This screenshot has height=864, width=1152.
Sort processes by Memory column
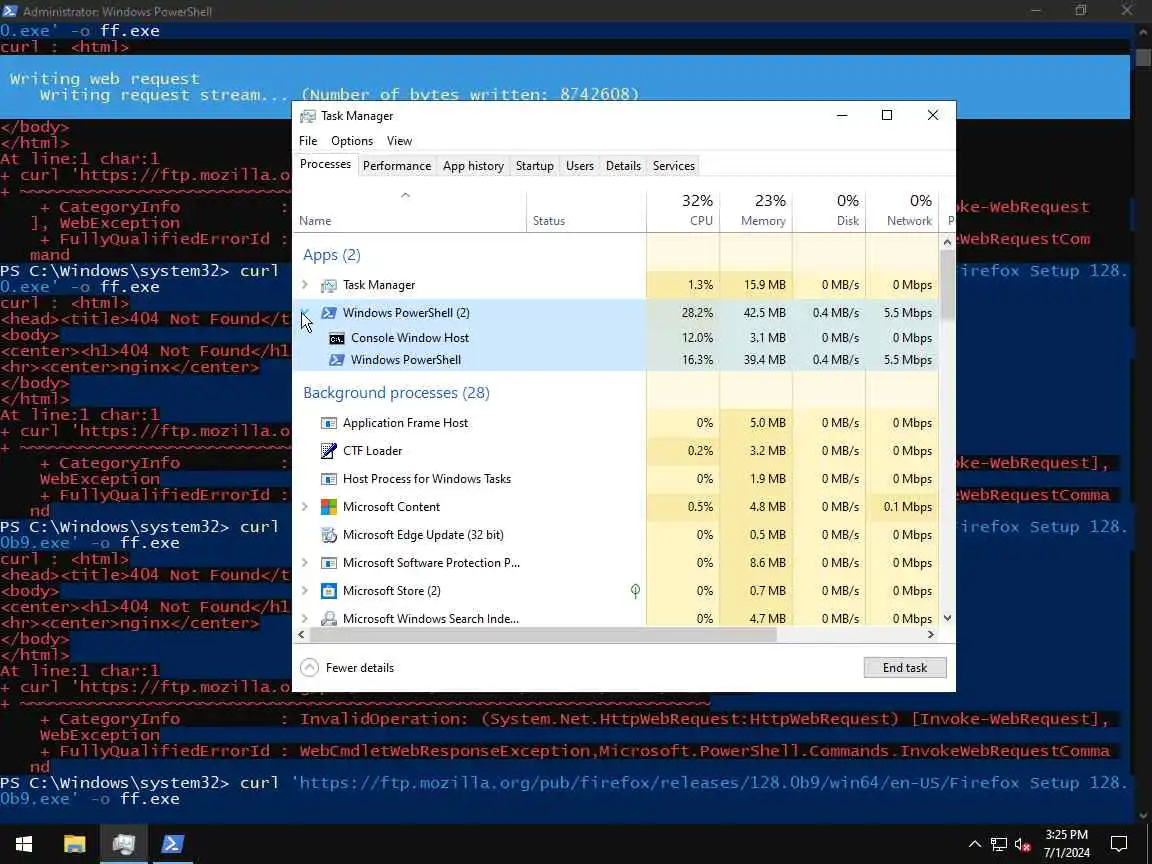(756, 210)
